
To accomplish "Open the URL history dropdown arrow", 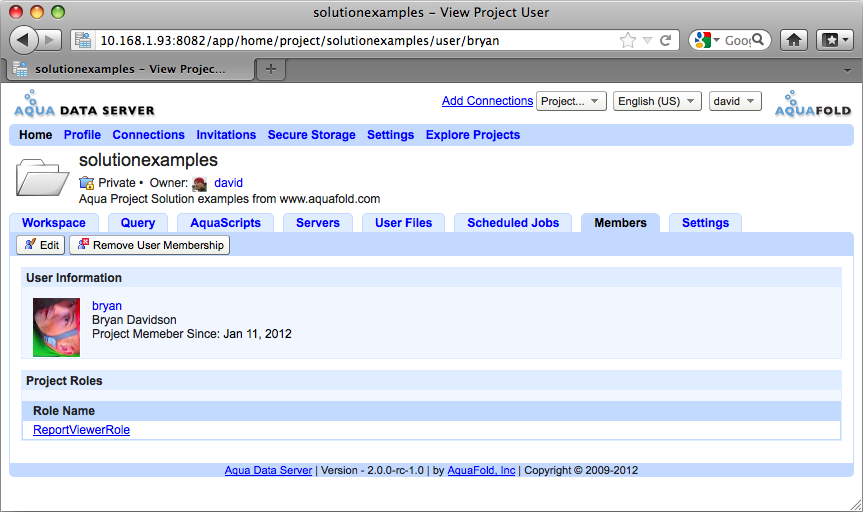I will pos(648,40).
